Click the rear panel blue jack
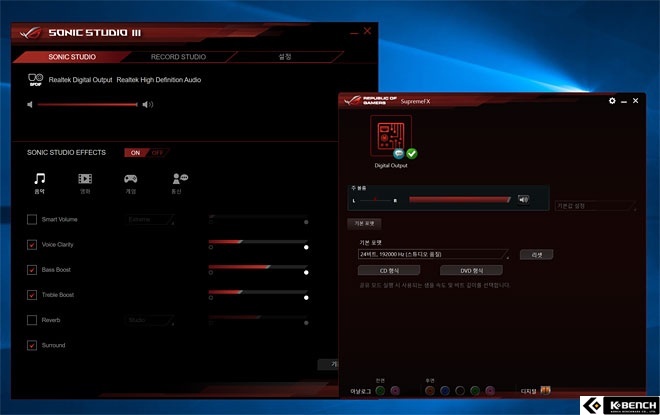 445,391
